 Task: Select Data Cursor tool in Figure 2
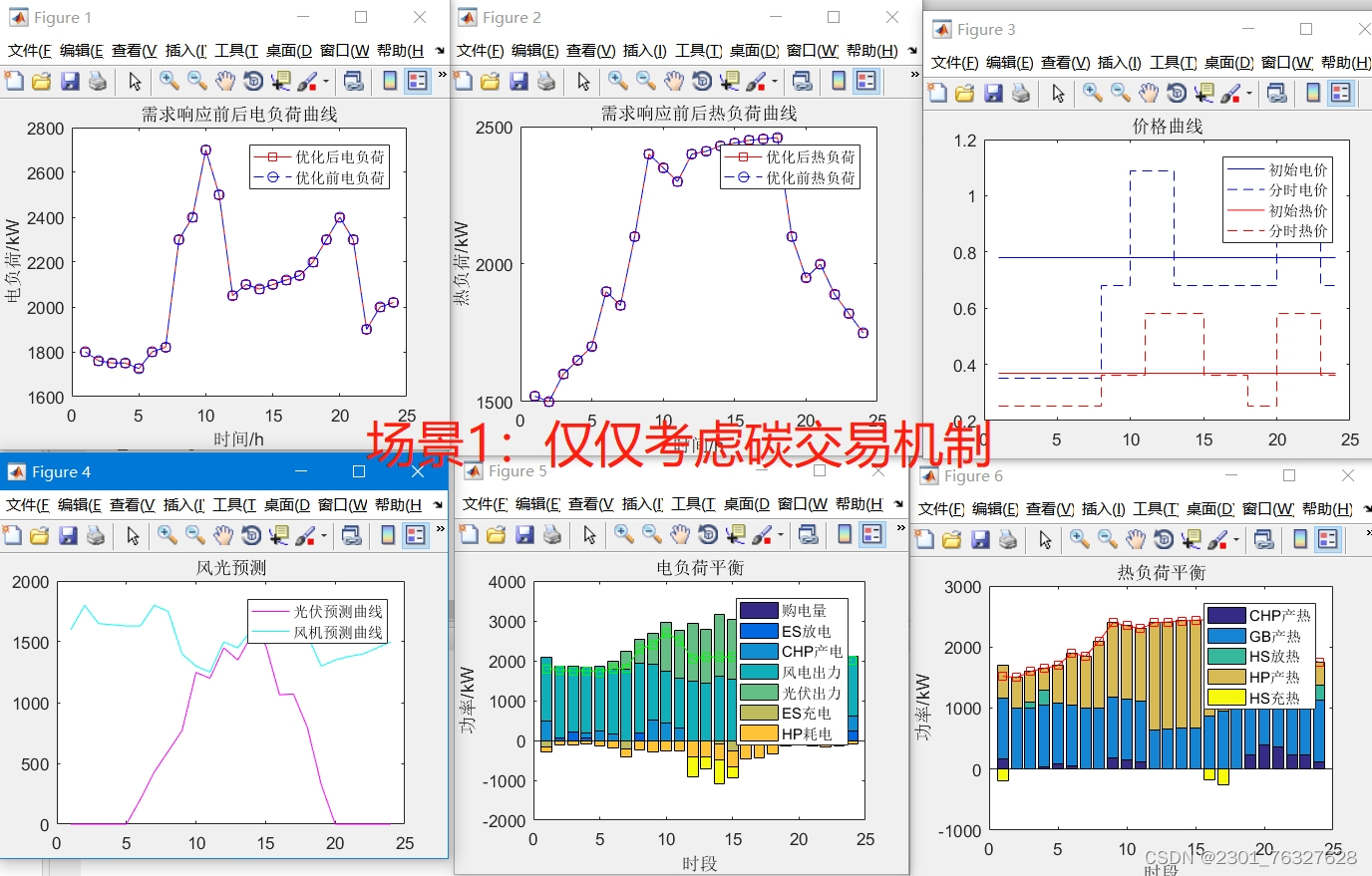pyautogui.click(x=731, y=81)
